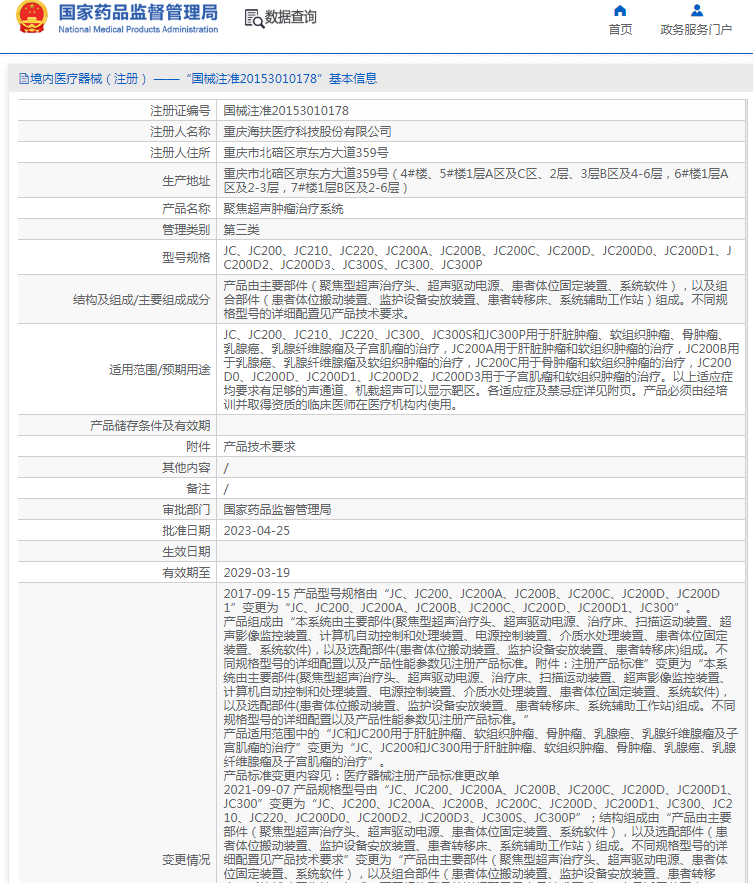This screenshot has width=753, height=883.
Task: Click registration number 国械注准20153010178 value
Action: (286, 111)
